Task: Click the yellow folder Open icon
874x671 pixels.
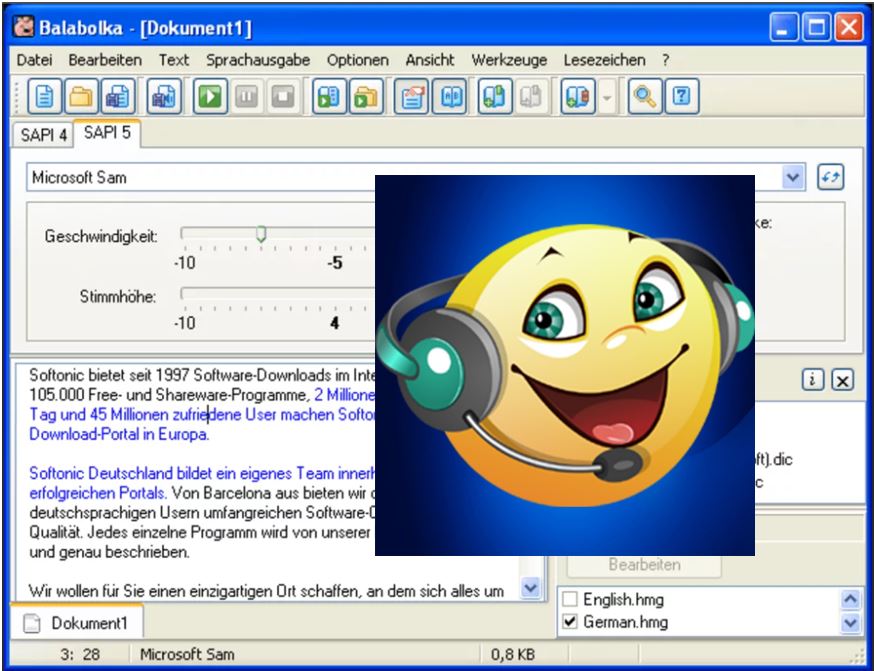Action: [x=81, y=96]
